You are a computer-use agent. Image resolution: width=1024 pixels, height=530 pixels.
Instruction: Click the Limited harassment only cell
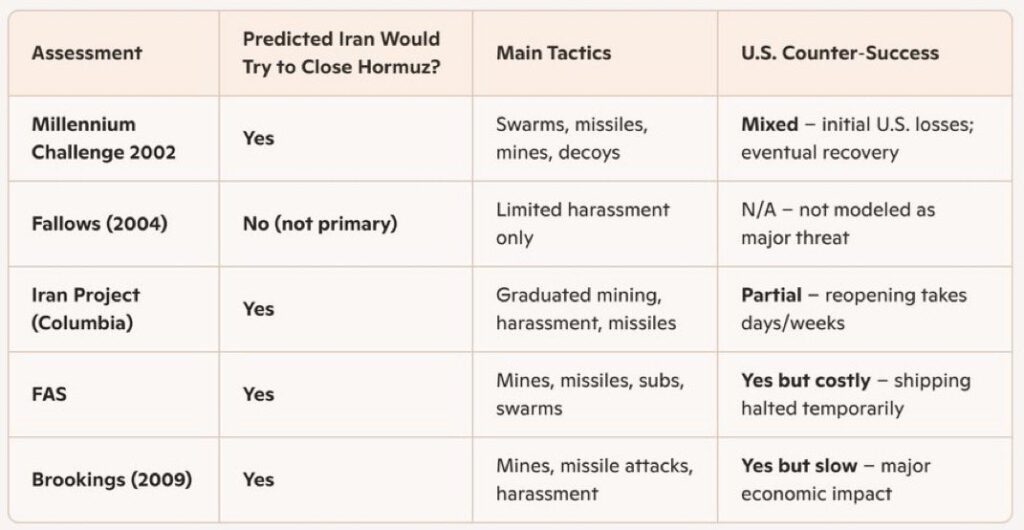tap(582, 223)
